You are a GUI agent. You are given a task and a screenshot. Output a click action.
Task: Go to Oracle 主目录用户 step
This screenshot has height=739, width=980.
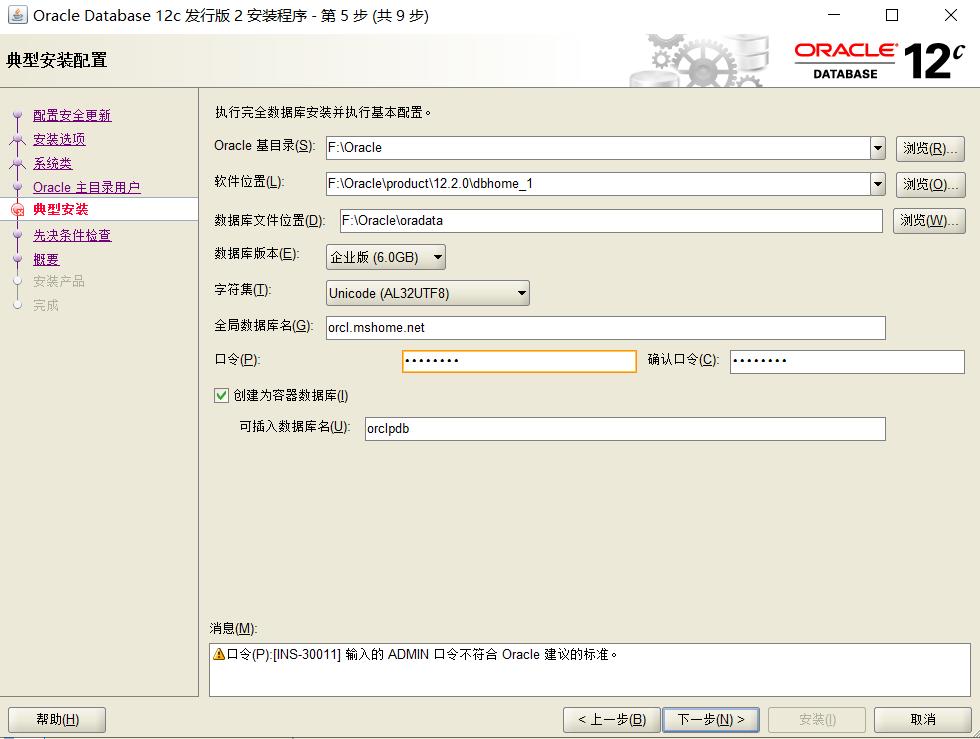(86, 187)
